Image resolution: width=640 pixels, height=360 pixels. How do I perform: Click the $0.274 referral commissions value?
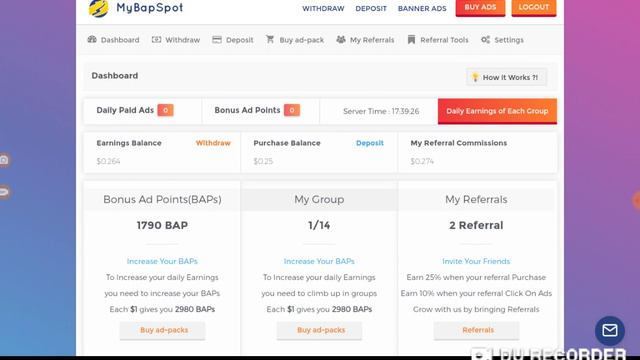422,161
